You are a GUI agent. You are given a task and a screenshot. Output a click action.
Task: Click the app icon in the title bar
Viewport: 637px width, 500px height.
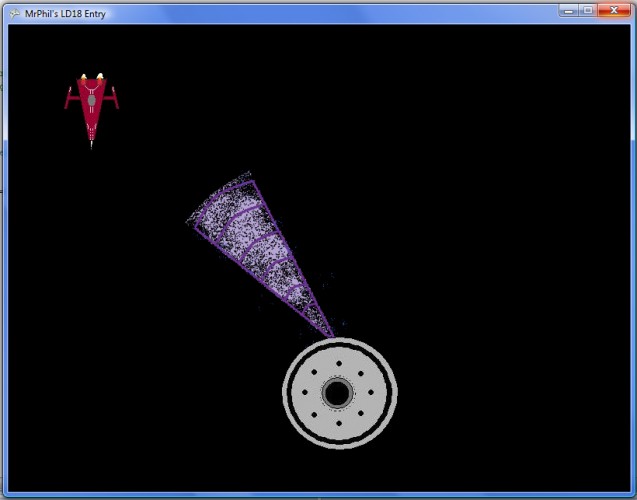[15, 14]
